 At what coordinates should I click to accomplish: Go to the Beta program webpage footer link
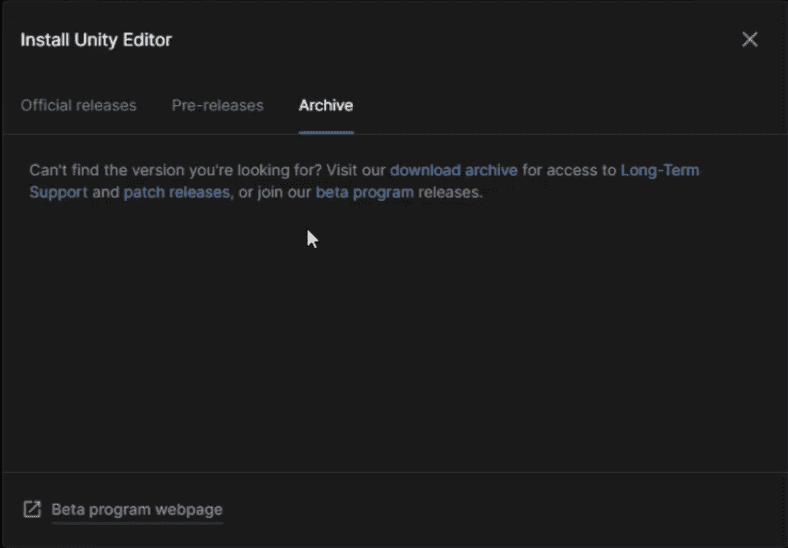click(137, 510)
